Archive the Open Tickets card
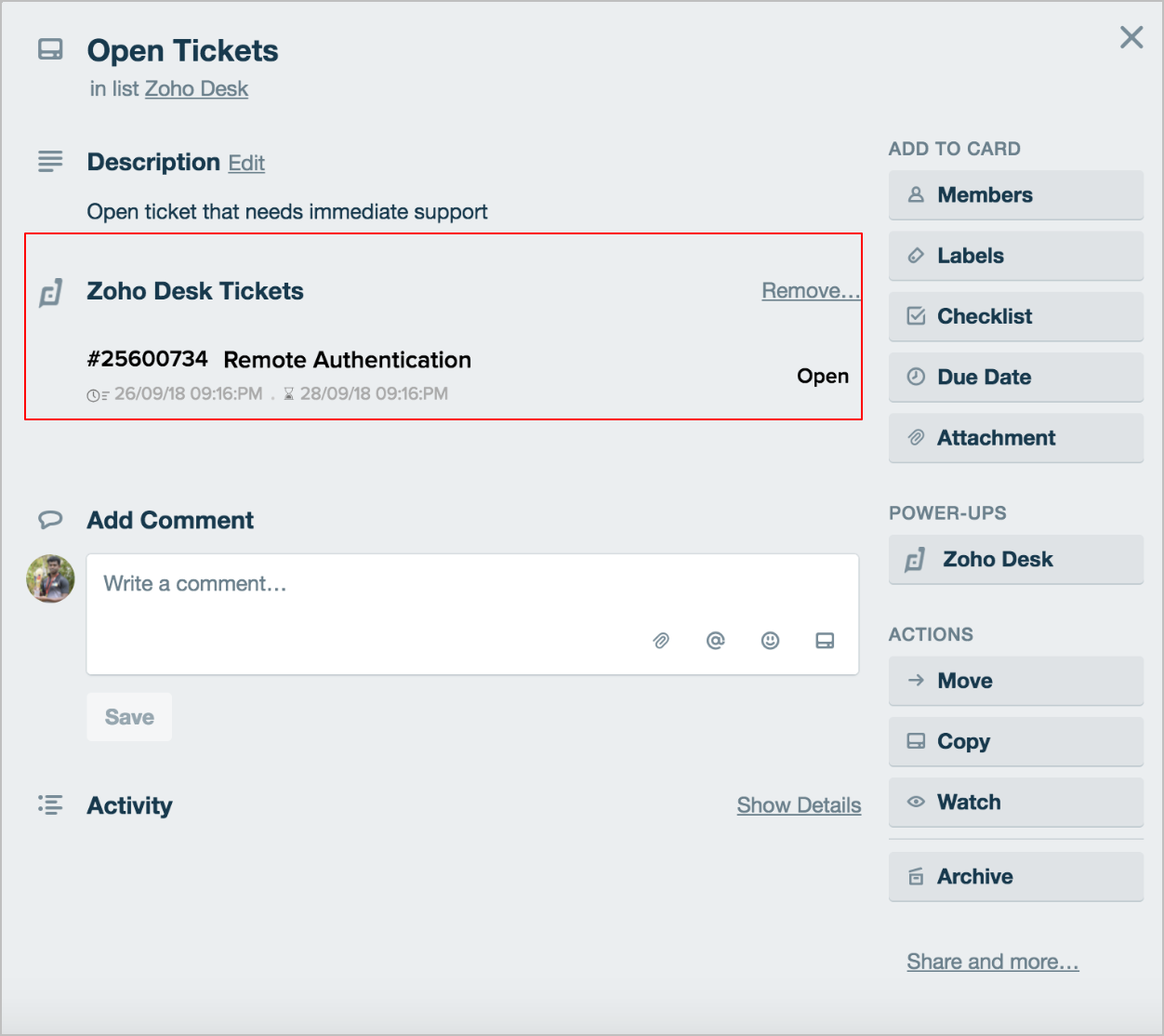The width and height of the screenshot is (1164, 1036). pos(1015,877)
